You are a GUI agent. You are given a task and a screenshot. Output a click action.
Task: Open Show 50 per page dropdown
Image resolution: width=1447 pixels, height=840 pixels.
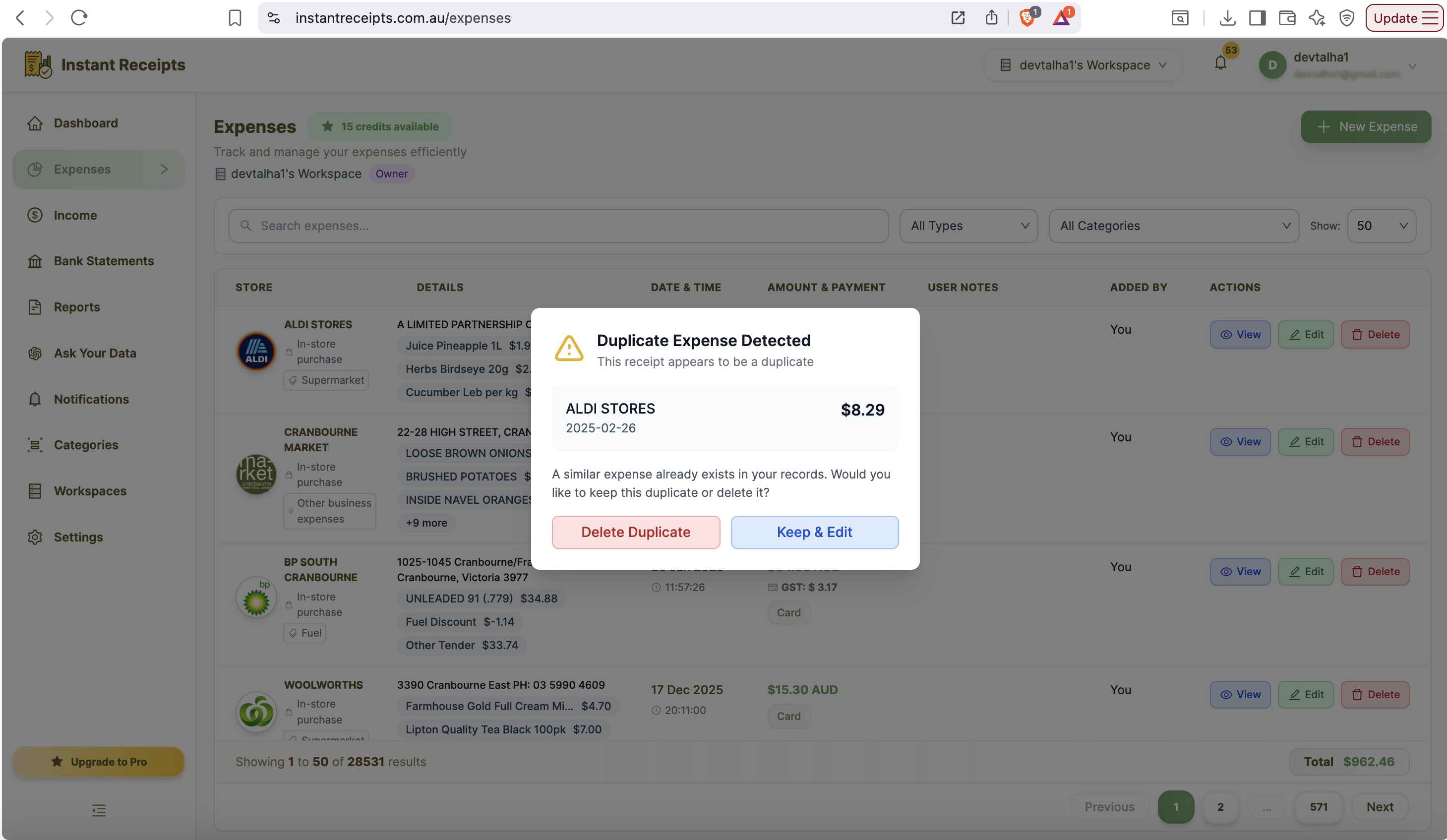[x=1381, y=226]
